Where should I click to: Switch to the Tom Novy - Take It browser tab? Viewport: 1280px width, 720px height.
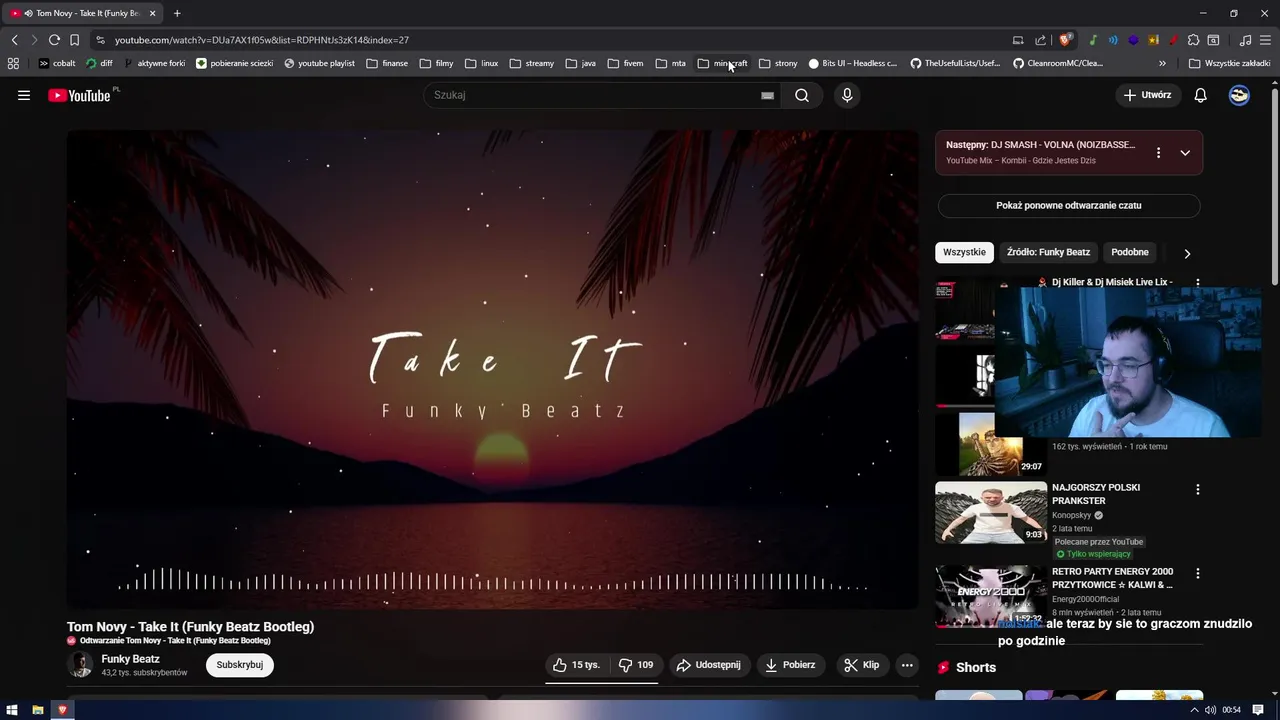coord(83,13)
